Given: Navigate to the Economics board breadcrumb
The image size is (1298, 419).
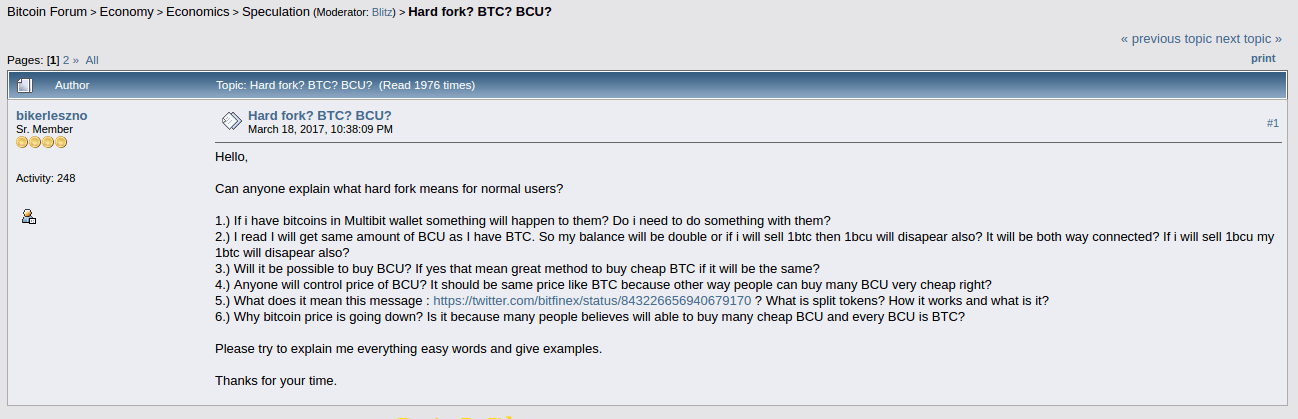Looking at the screenshot, I should [x=196, y=12].
